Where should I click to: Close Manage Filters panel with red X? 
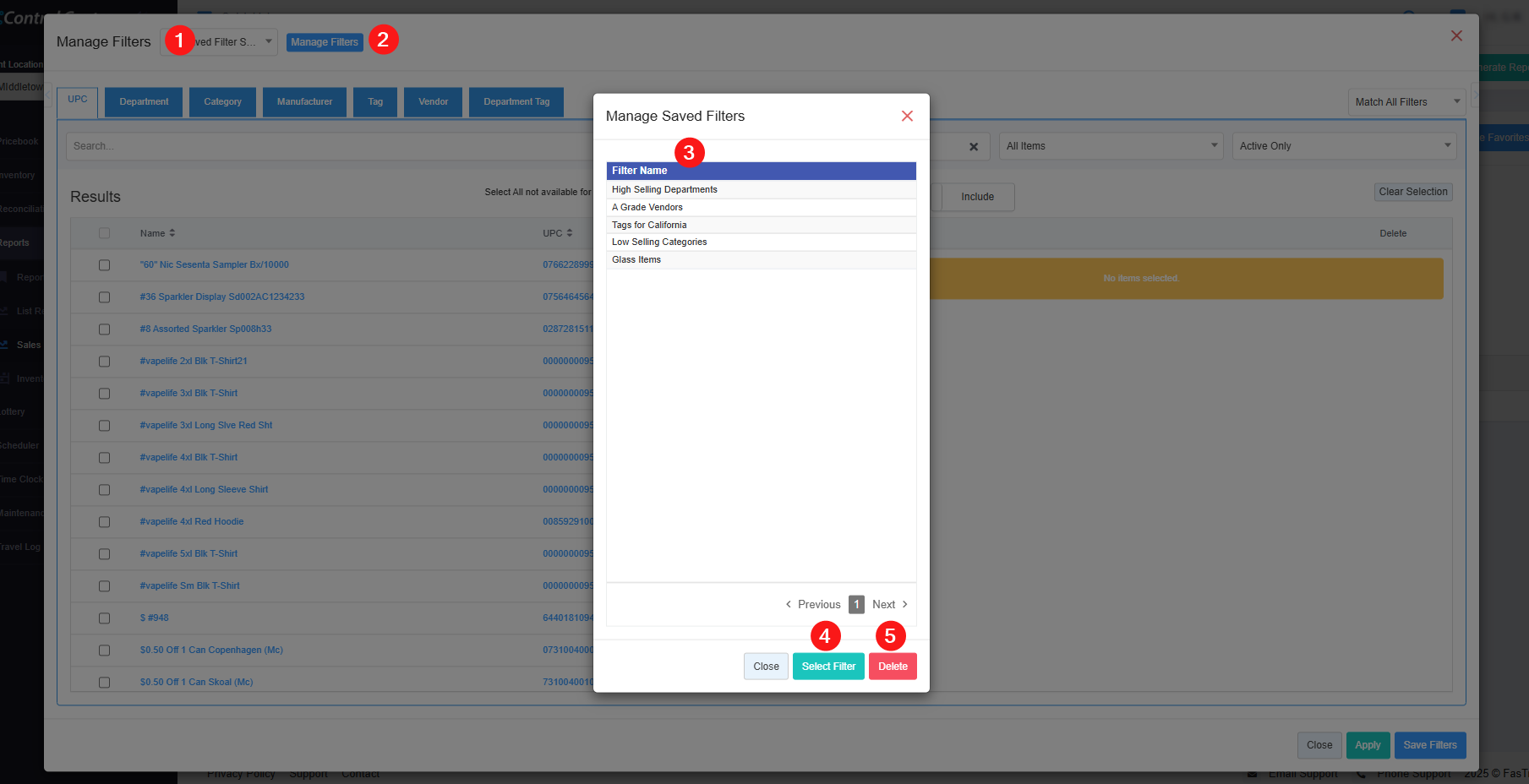[1456, 35]
